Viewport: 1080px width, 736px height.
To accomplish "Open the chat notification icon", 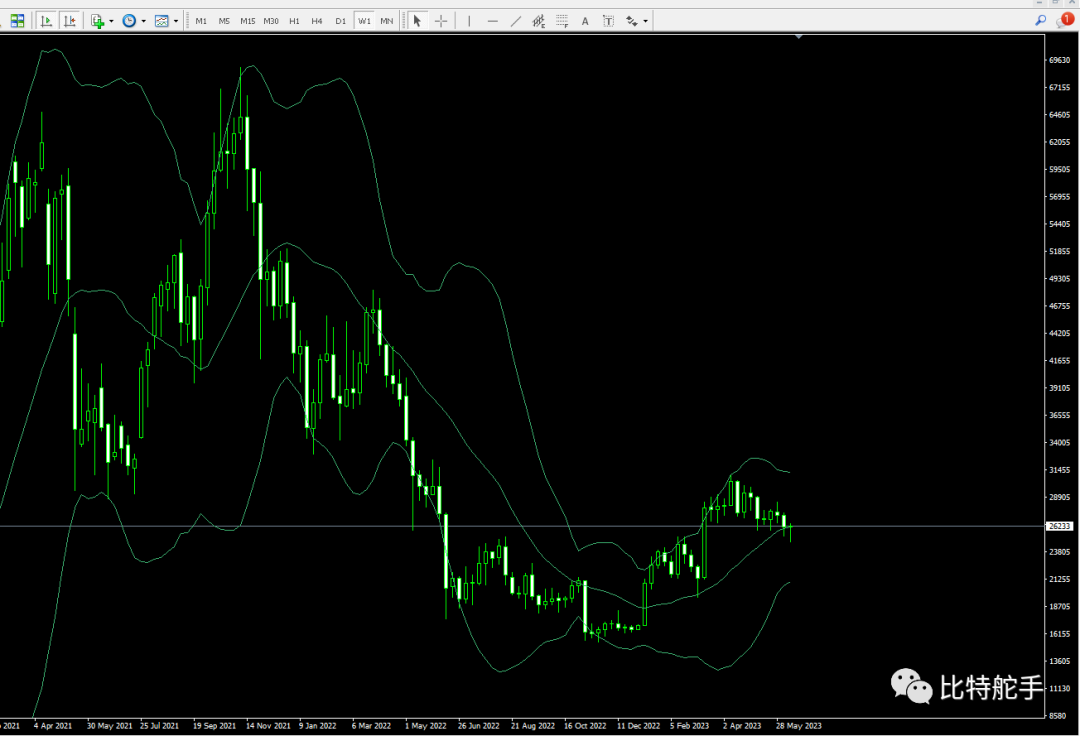I will tap(1065, 20).
